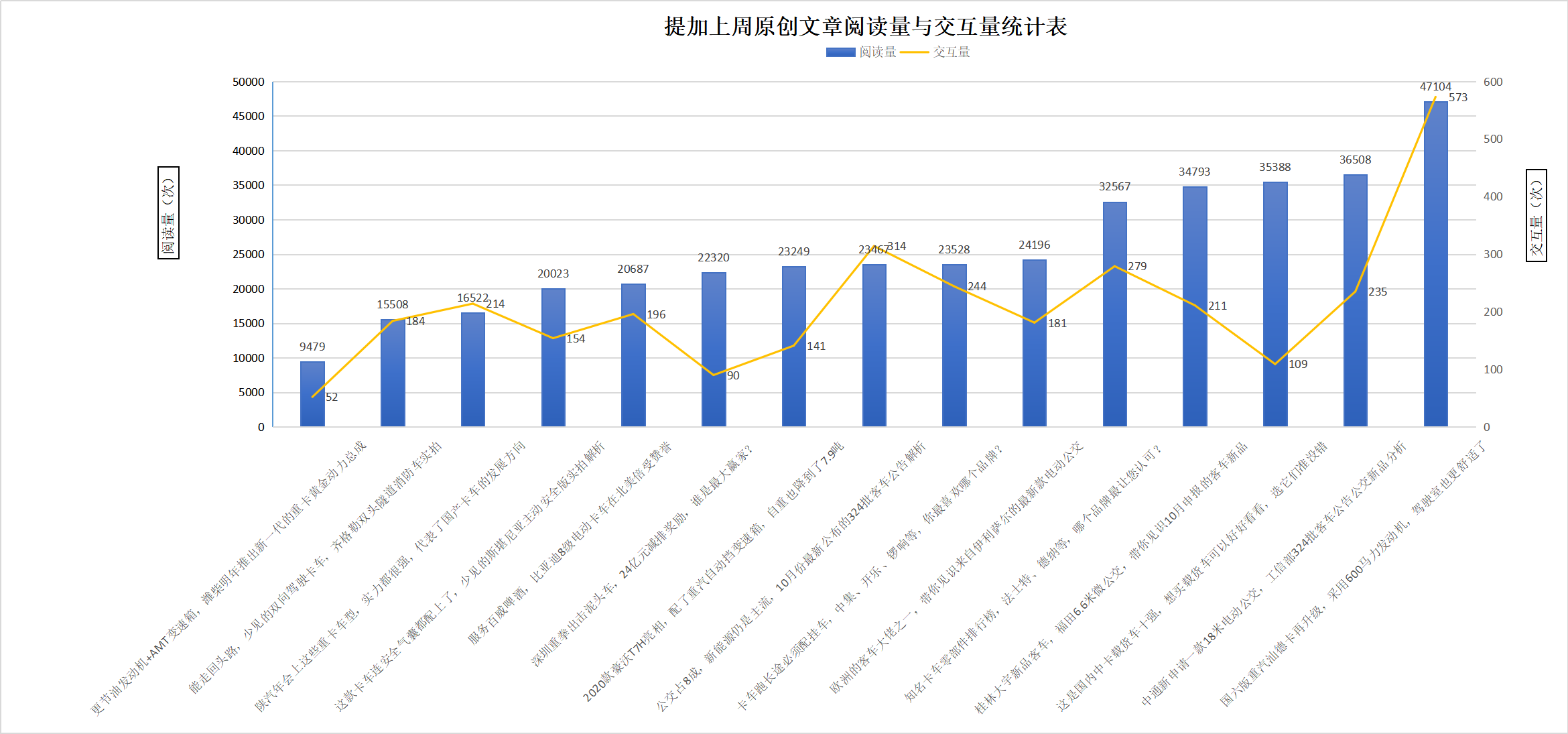This screenshot has height=734, width=1568.
Task: Click the 50000 left axis tick label
Action: tap(249, 82)
